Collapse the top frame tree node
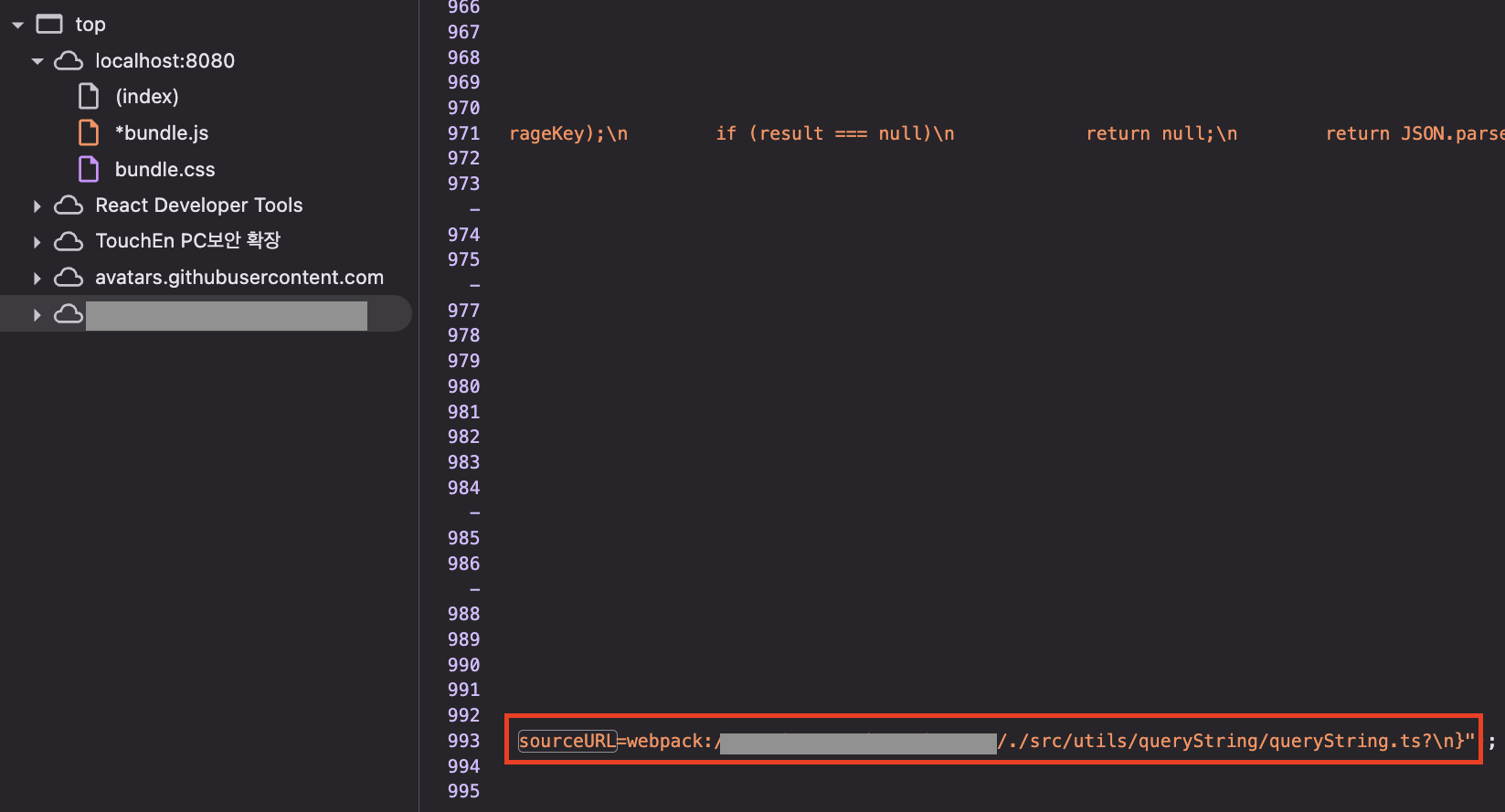 pyautogui.click(x=17, y=26)
